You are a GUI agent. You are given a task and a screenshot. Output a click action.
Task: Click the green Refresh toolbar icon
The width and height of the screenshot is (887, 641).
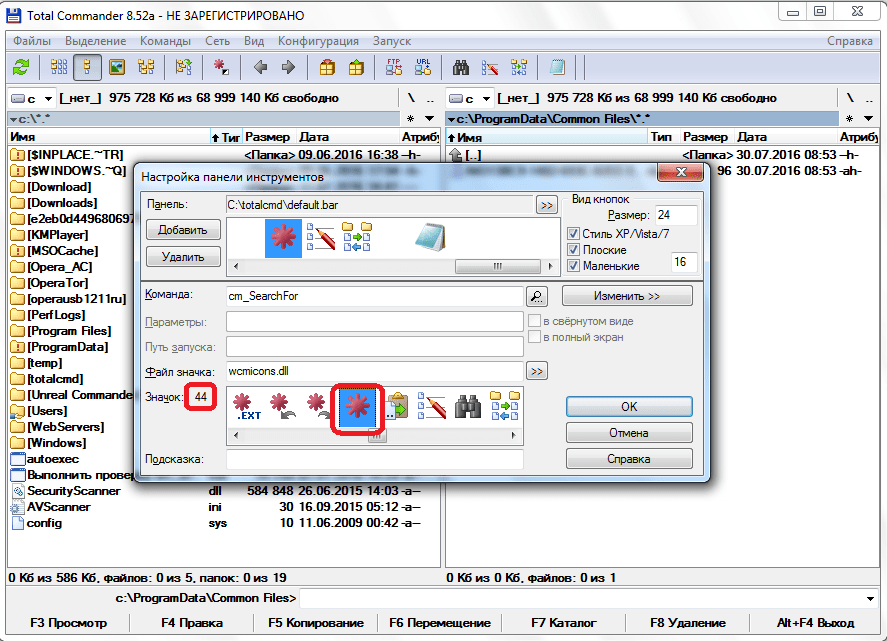[x=21, y=67]
